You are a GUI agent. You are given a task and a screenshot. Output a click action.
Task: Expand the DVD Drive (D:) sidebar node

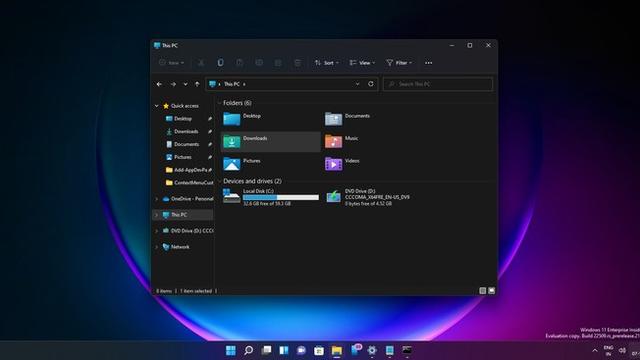[x=157, y=231]
